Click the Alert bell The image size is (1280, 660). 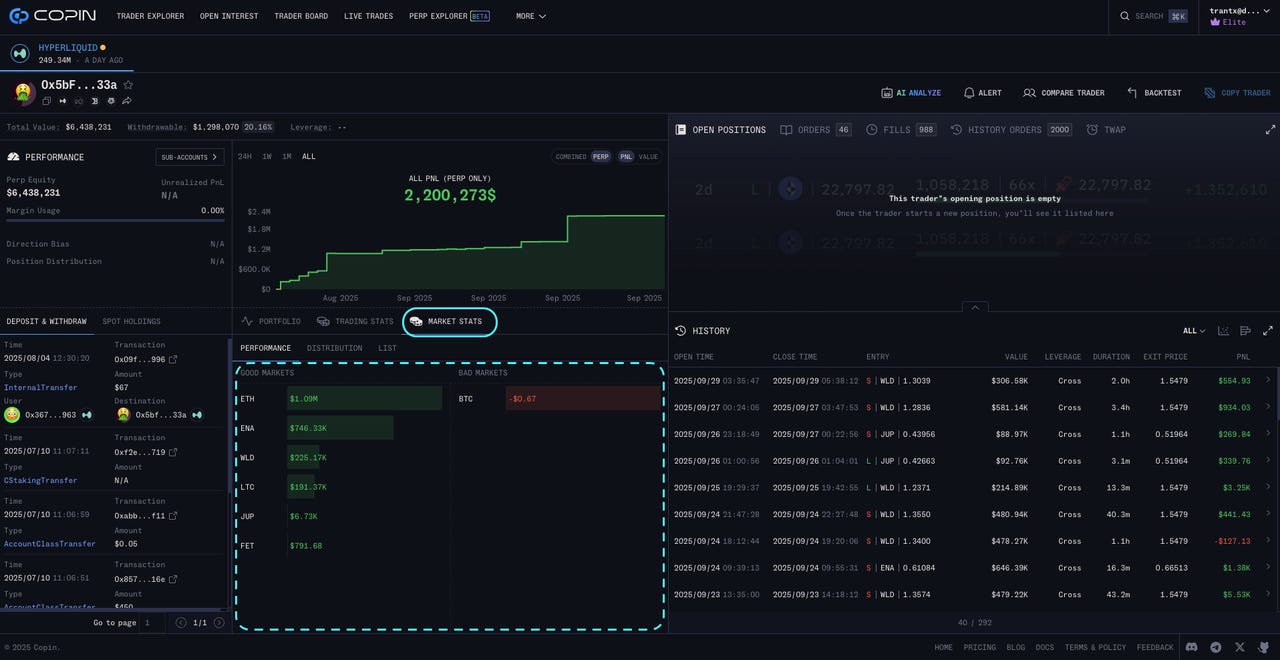982,93
